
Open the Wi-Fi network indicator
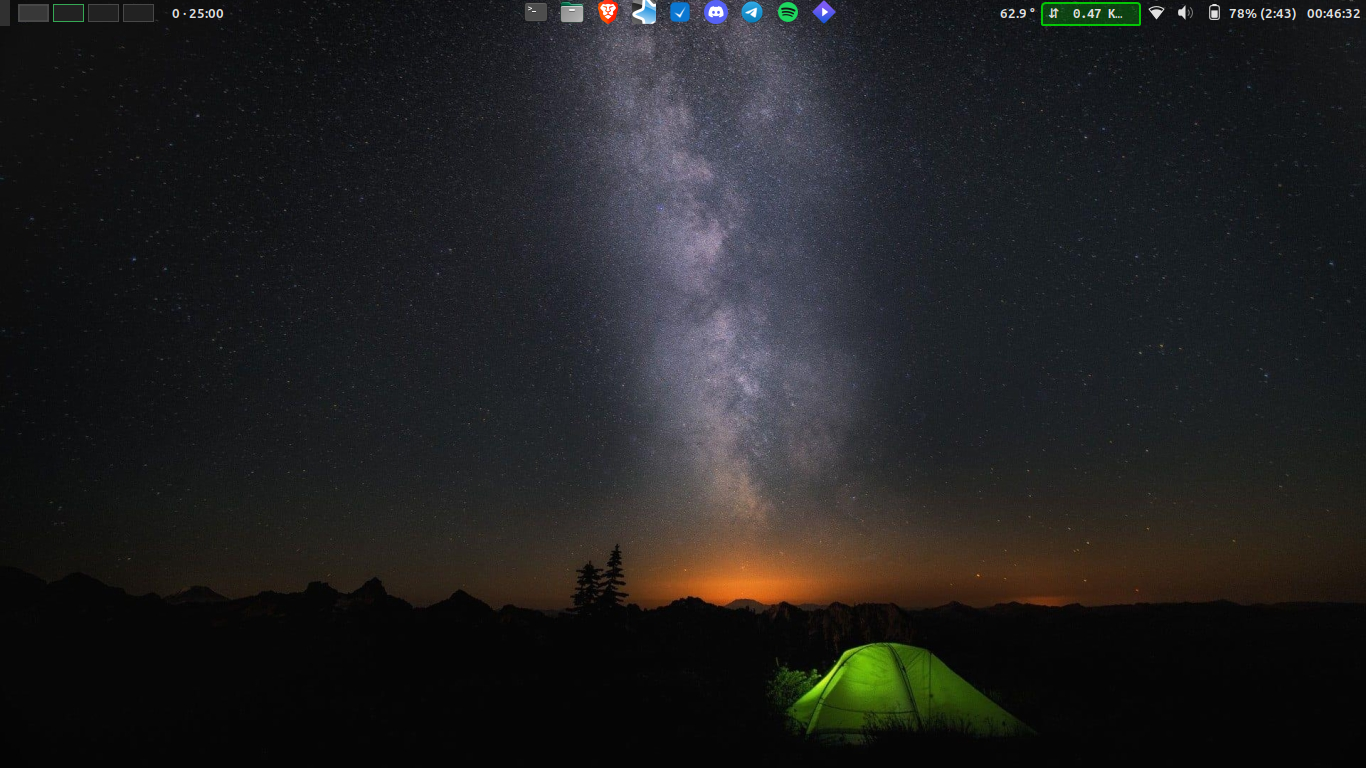pos(1156,13)
